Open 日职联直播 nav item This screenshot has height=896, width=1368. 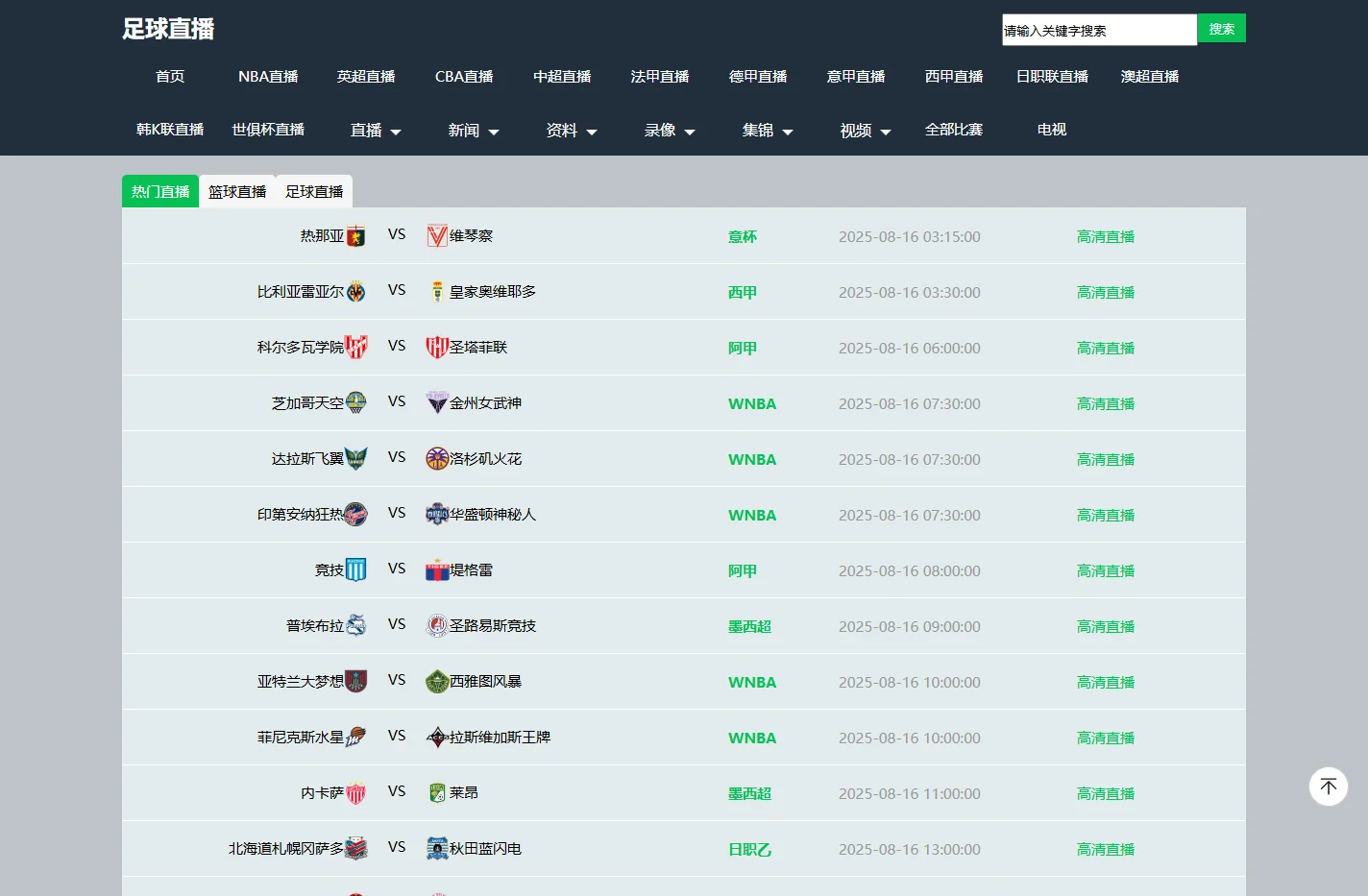point(1052,76)
